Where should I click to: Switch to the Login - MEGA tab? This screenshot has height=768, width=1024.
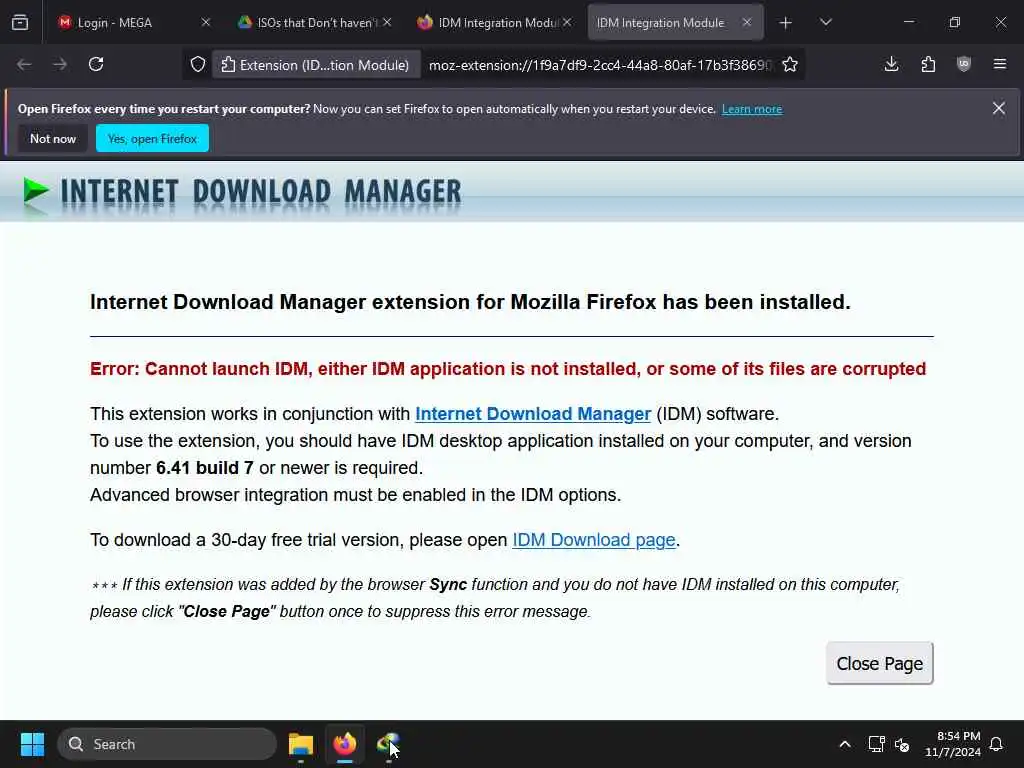133,22
